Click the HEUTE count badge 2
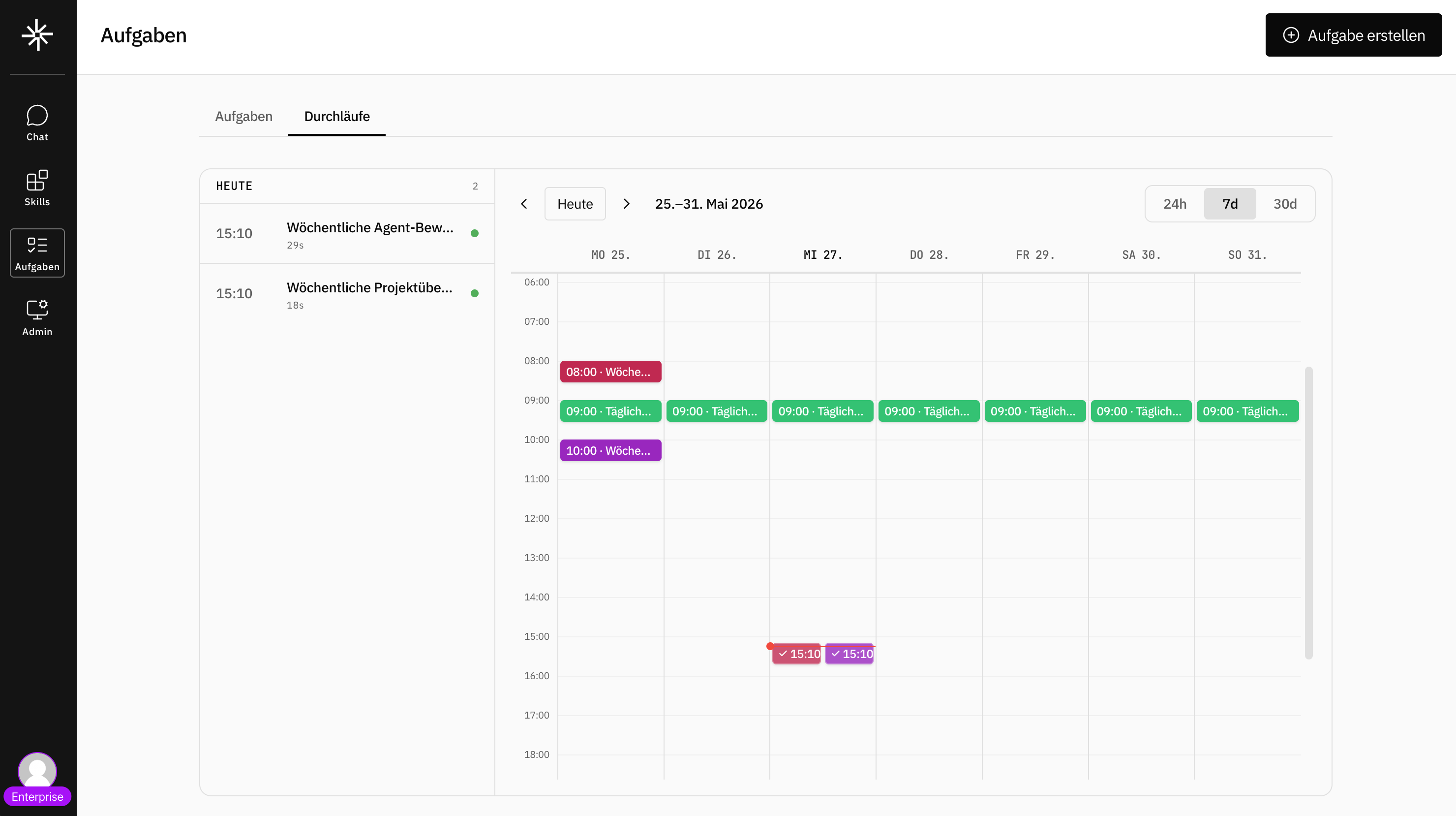 475,186
